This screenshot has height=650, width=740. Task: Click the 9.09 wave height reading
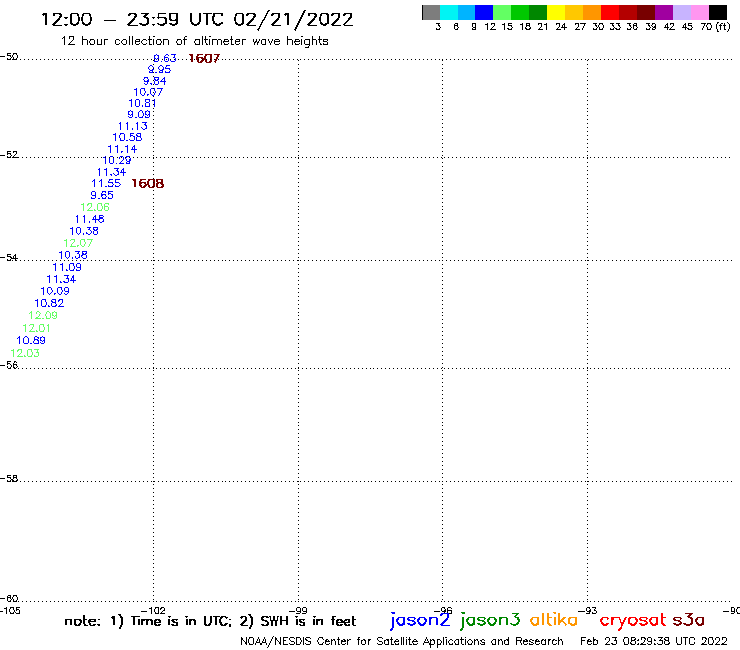pyautogui.click(x=139, y=114)
